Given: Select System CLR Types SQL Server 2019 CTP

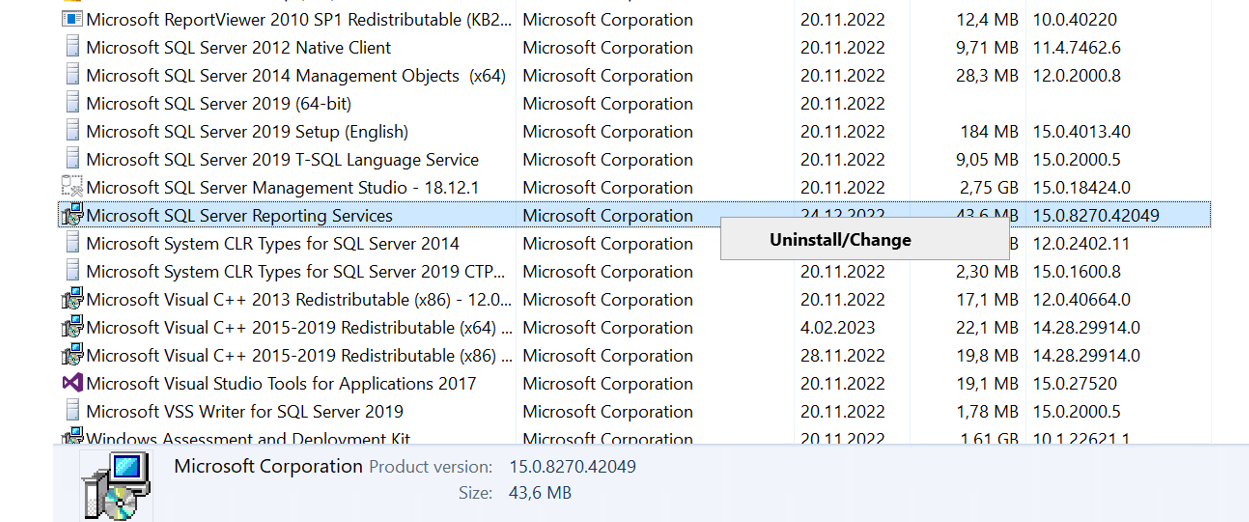Looking at the screenshot, I should [x=634, y=271].
